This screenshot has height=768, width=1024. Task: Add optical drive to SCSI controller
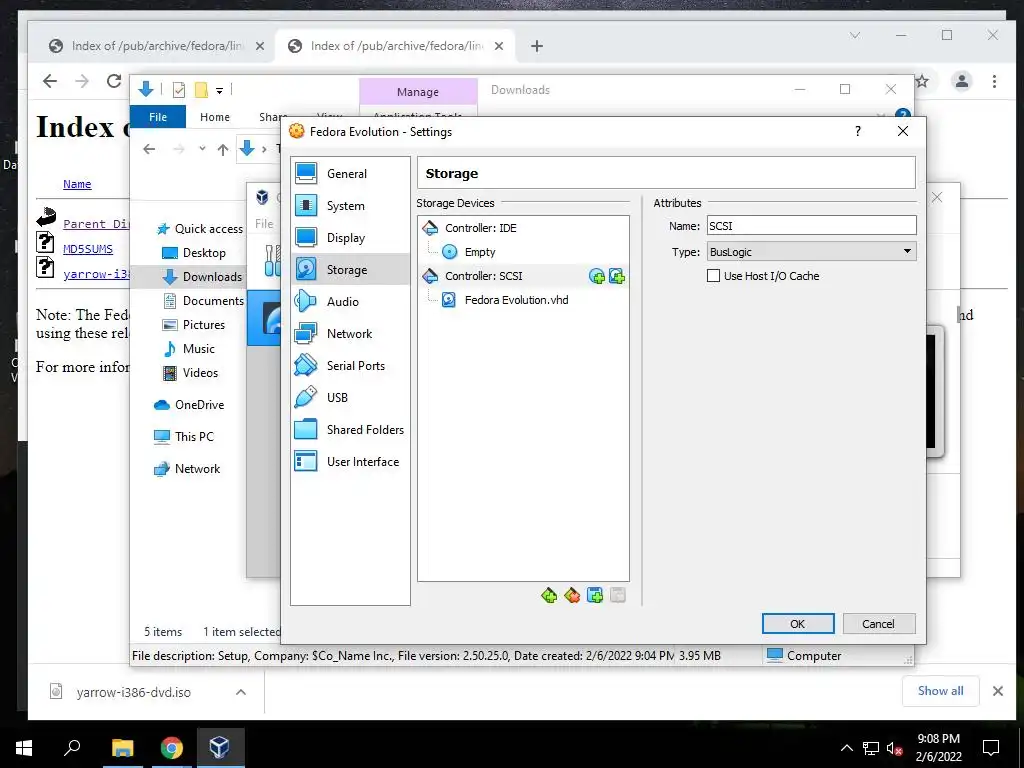596,276
